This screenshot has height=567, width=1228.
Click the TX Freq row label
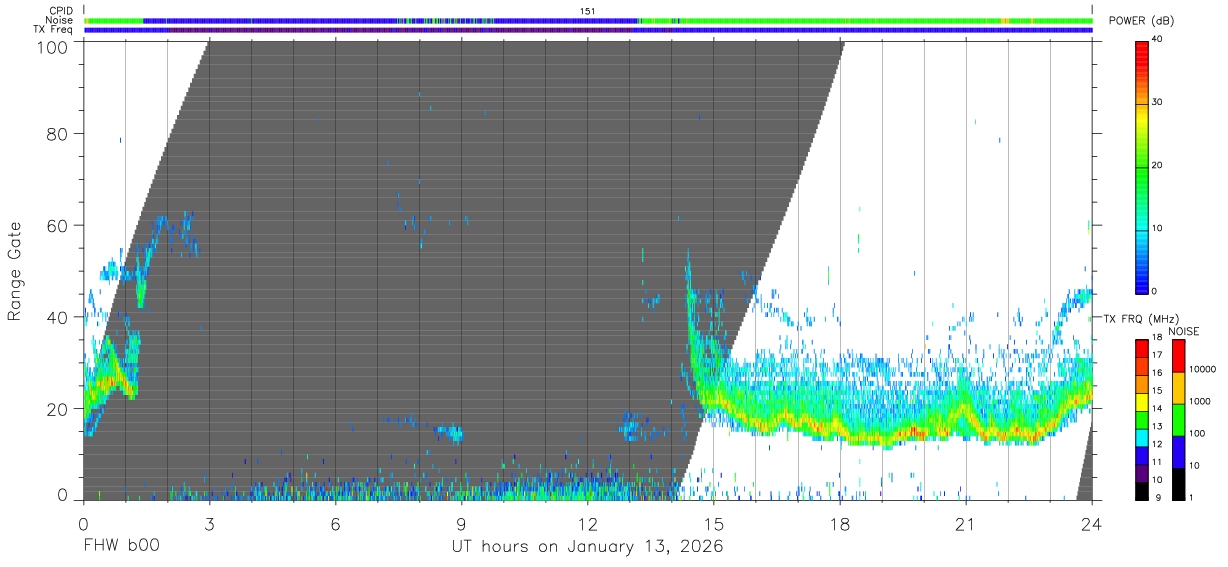pos(53,29)
